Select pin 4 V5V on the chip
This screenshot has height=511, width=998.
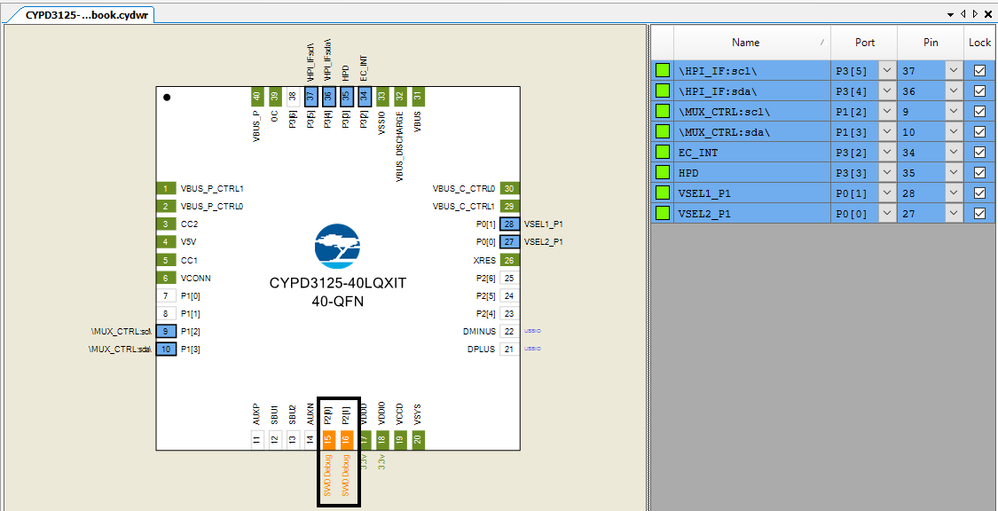[x=165, y=242]
